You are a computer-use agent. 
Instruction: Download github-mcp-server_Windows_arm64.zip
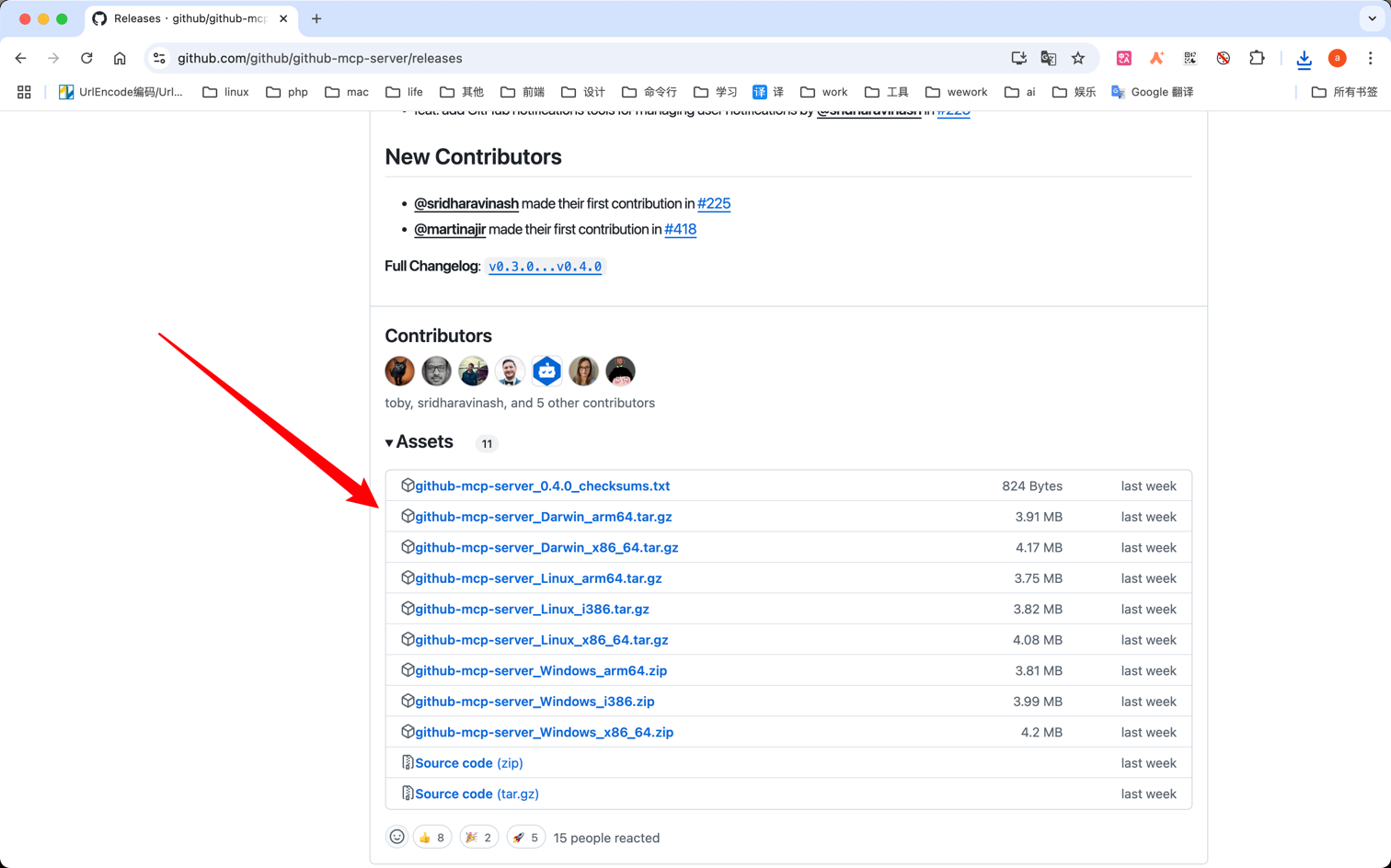point(541,670)
